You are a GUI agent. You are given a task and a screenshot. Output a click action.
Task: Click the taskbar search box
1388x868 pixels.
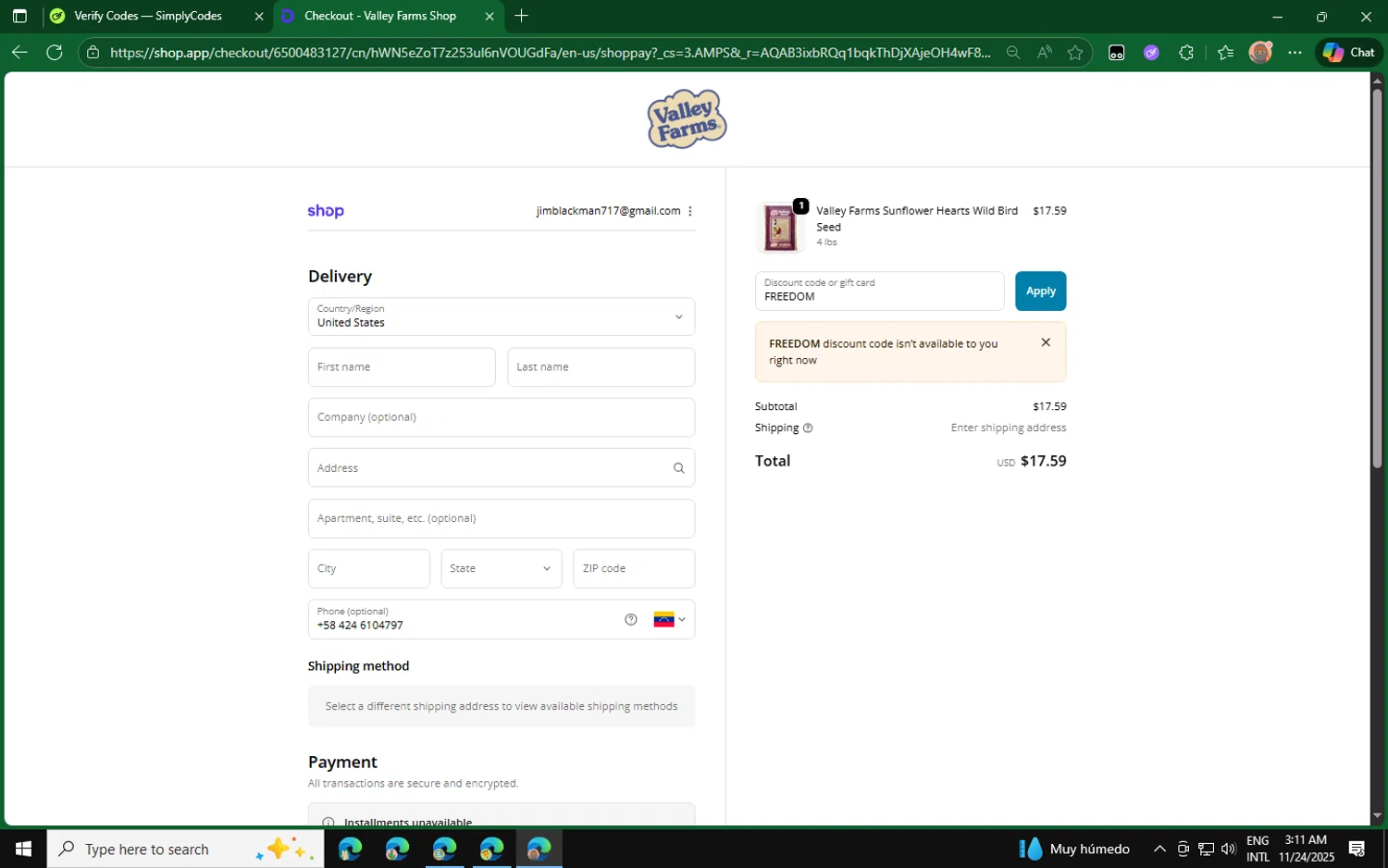tap(185, 849)
